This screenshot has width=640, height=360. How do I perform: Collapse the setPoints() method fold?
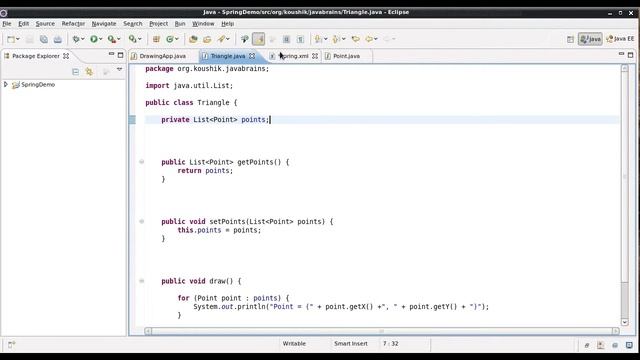click(x=142, y=221)
